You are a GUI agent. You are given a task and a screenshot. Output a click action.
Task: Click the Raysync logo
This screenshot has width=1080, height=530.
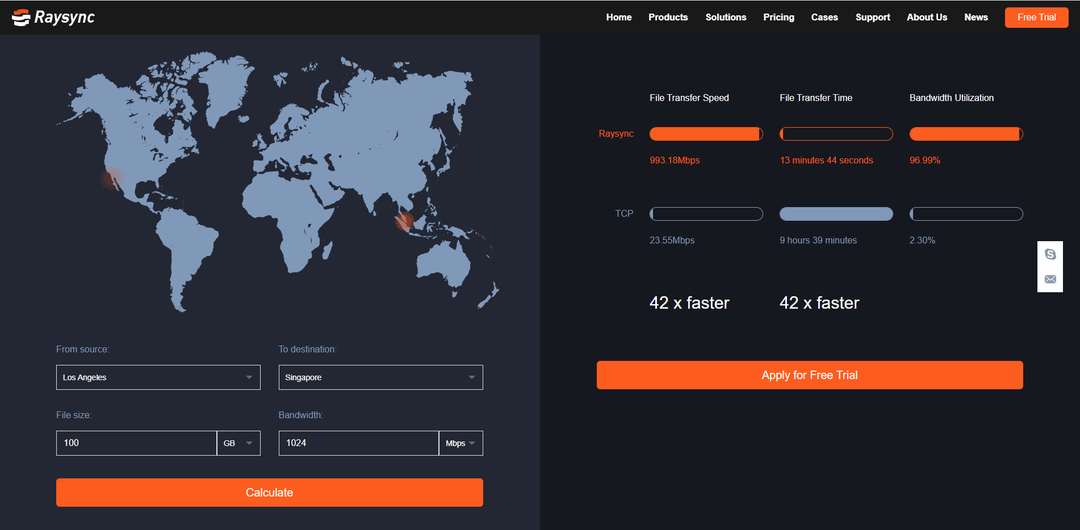pos(53,17)
